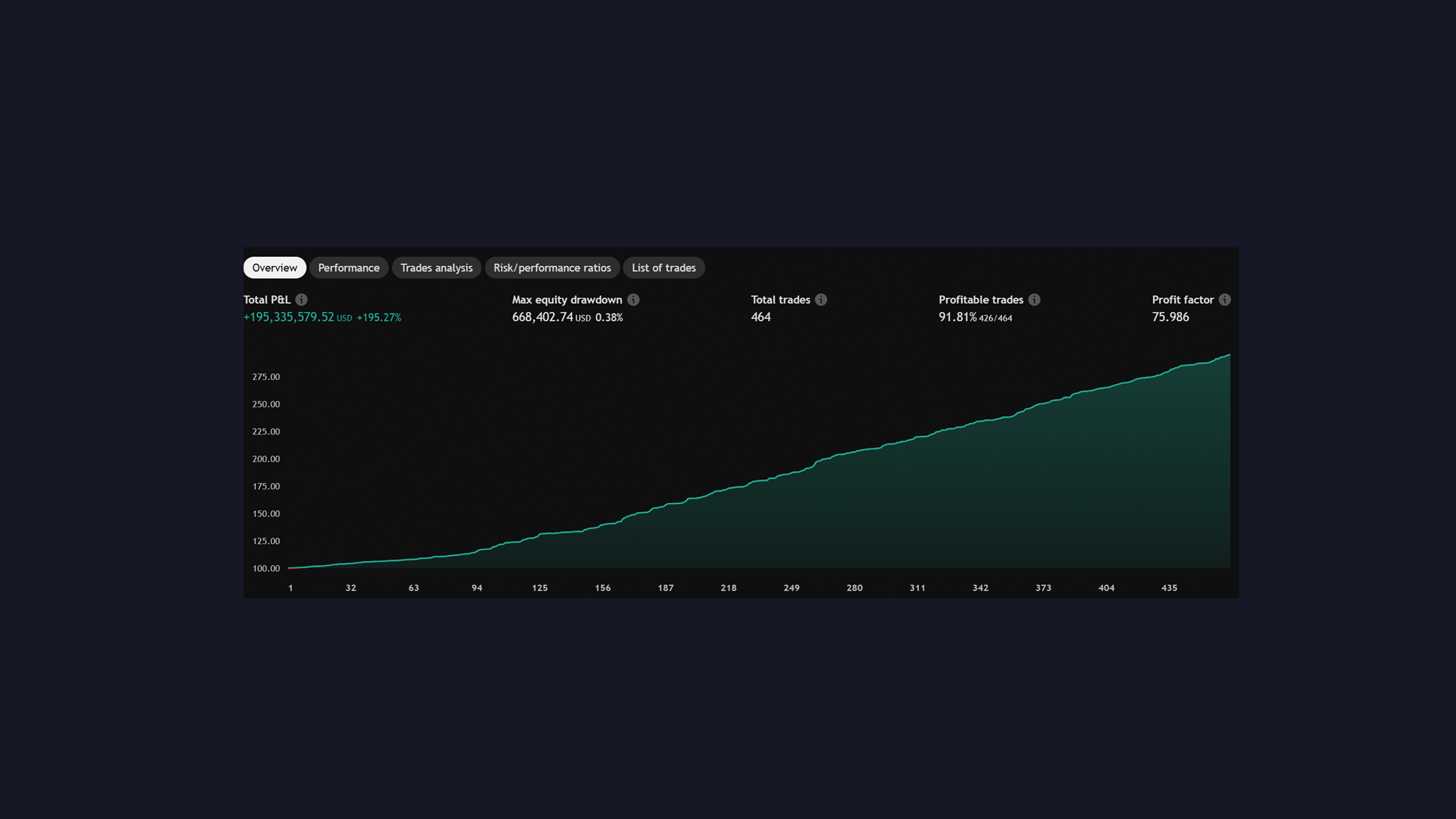Click the 125.00 y-axis label
Image resolution: width=1456 pixels, height=819 pixels.
[266, 541]
